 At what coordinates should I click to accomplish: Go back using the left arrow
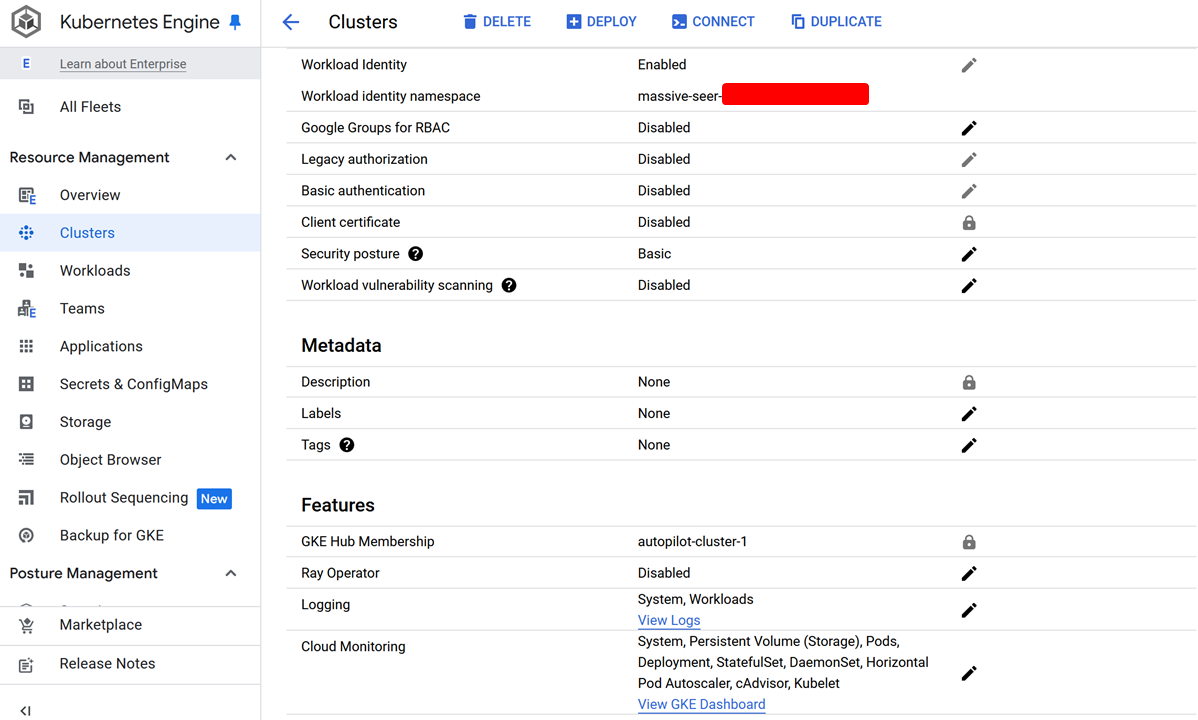click(x=290, y=22)
